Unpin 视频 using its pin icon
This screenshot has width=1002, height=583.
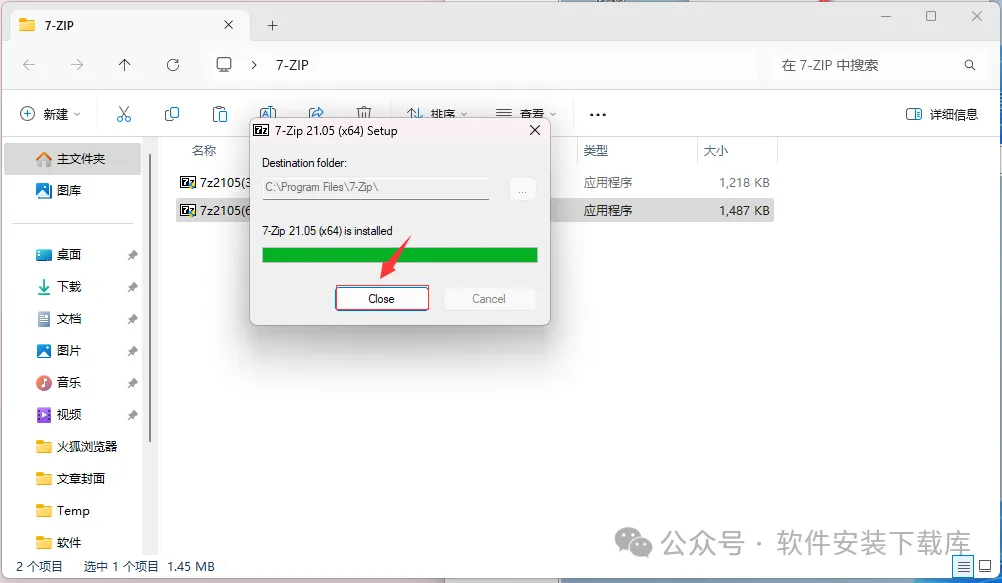click(x=132, y=415)
